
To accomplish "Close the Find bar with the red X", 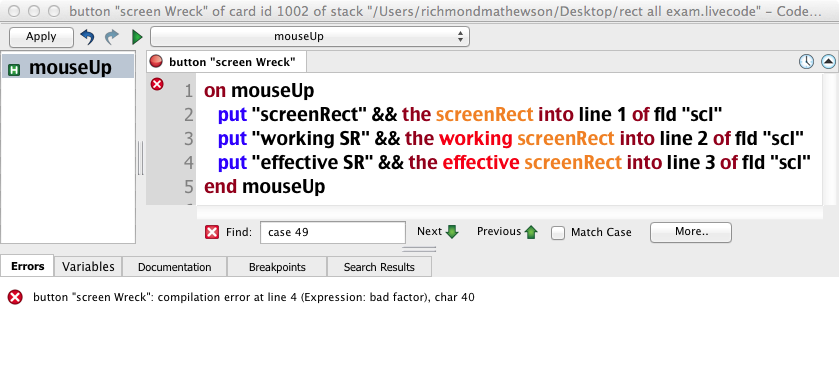I will (212, 232).
